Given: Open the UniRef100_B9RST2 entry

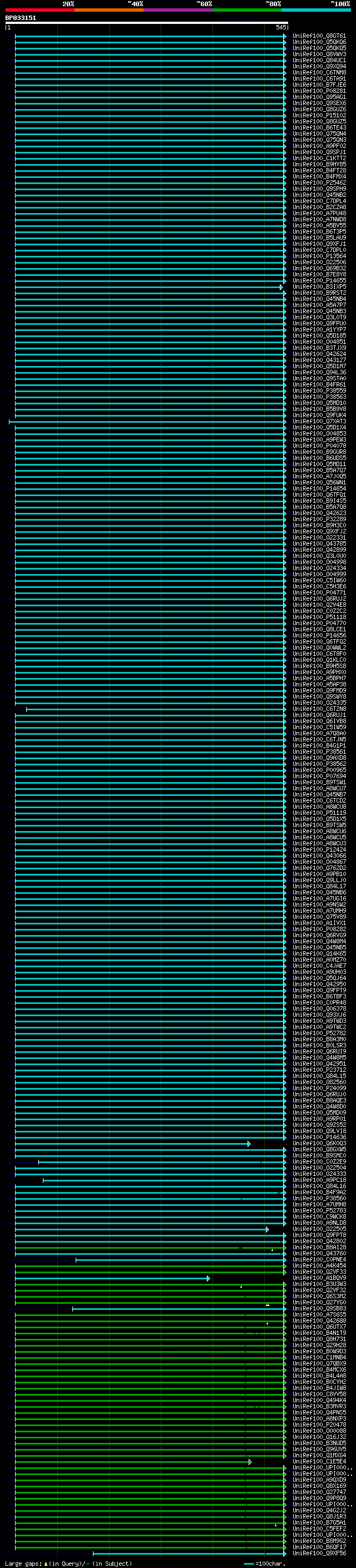Looking at the screenshot, I should click(x=319, y=293).
